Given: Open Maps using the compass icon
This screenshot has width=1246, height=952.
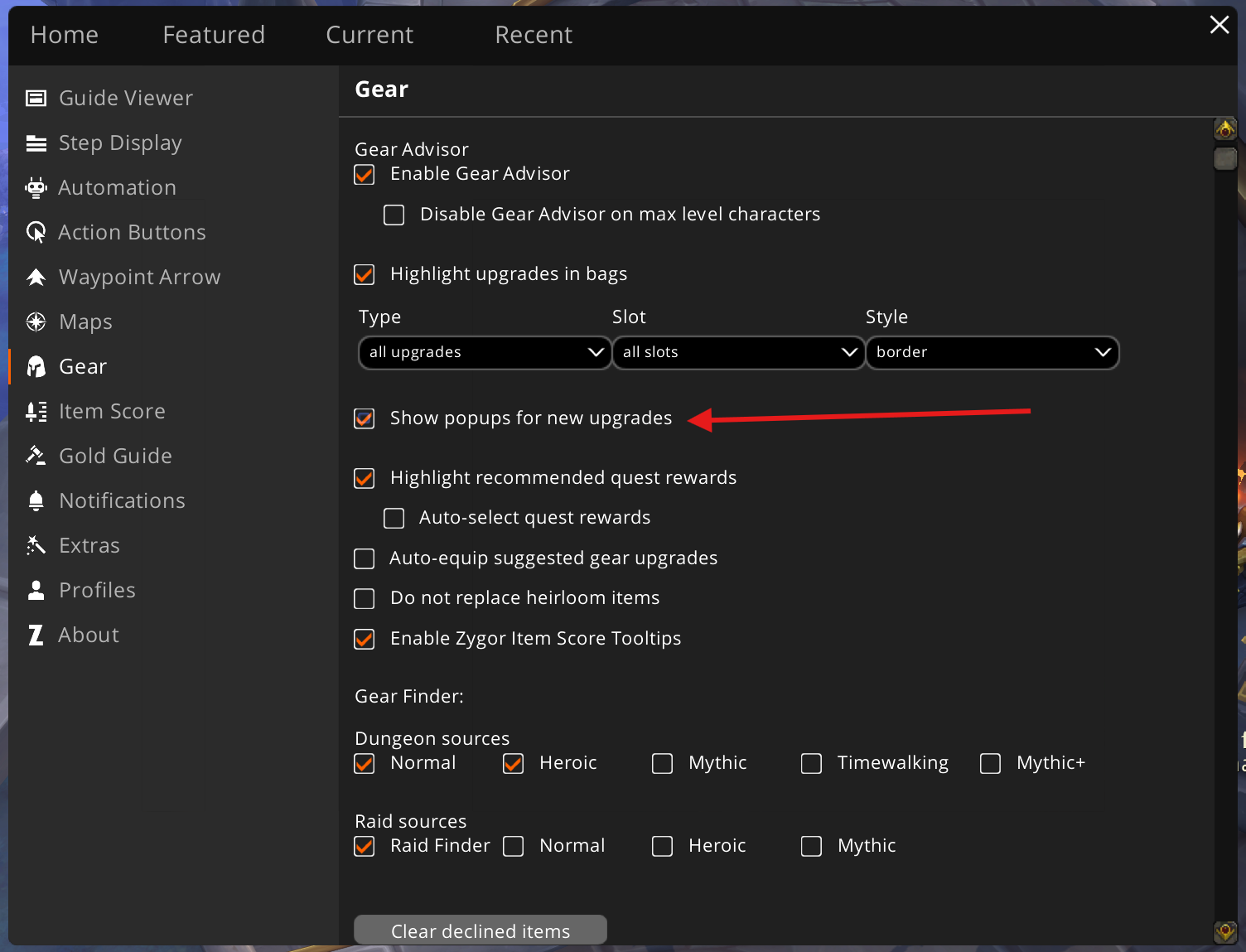Looking at the screenshot, I should 36,322.
